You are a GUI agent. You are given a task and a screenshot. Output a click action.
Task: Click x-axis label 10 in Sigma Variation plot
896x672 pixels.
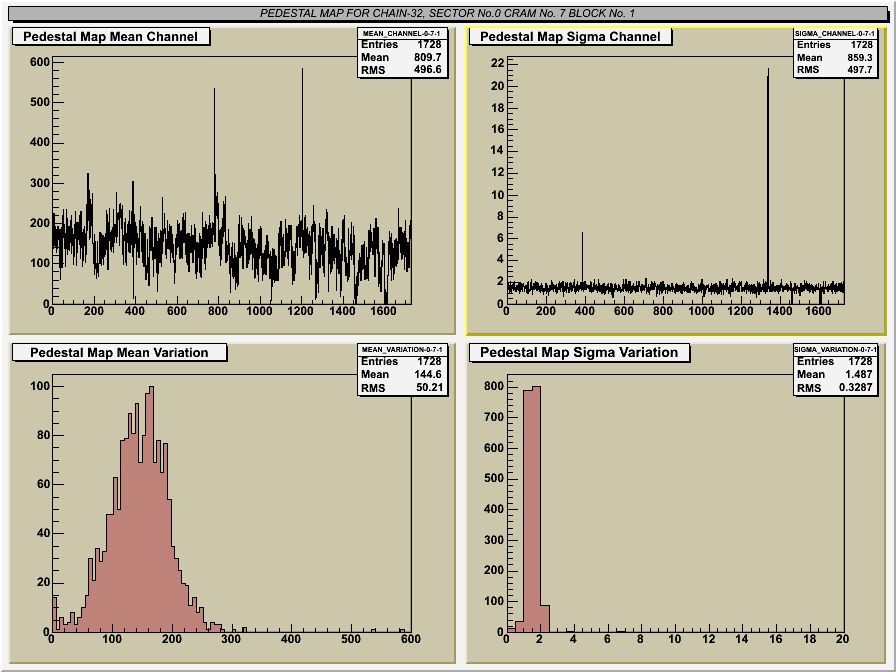(x=675, y=639)
